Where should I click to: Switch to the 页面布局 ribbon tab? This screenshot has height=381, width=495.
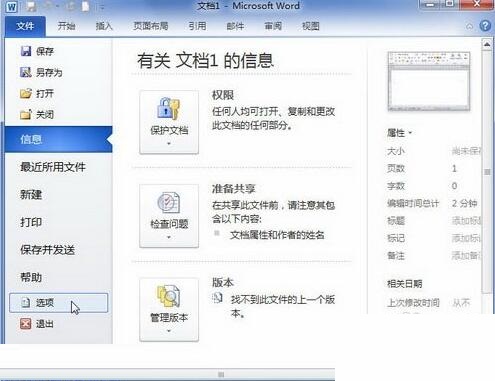tap(151, 26)
